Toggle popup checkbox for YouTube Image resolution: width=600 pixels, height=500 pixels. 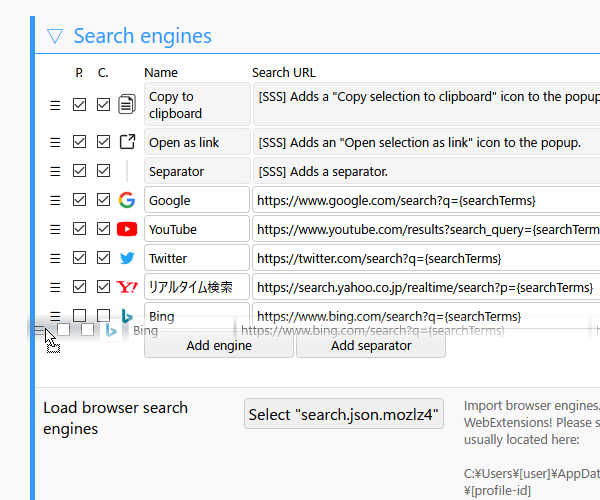[79, 229]
